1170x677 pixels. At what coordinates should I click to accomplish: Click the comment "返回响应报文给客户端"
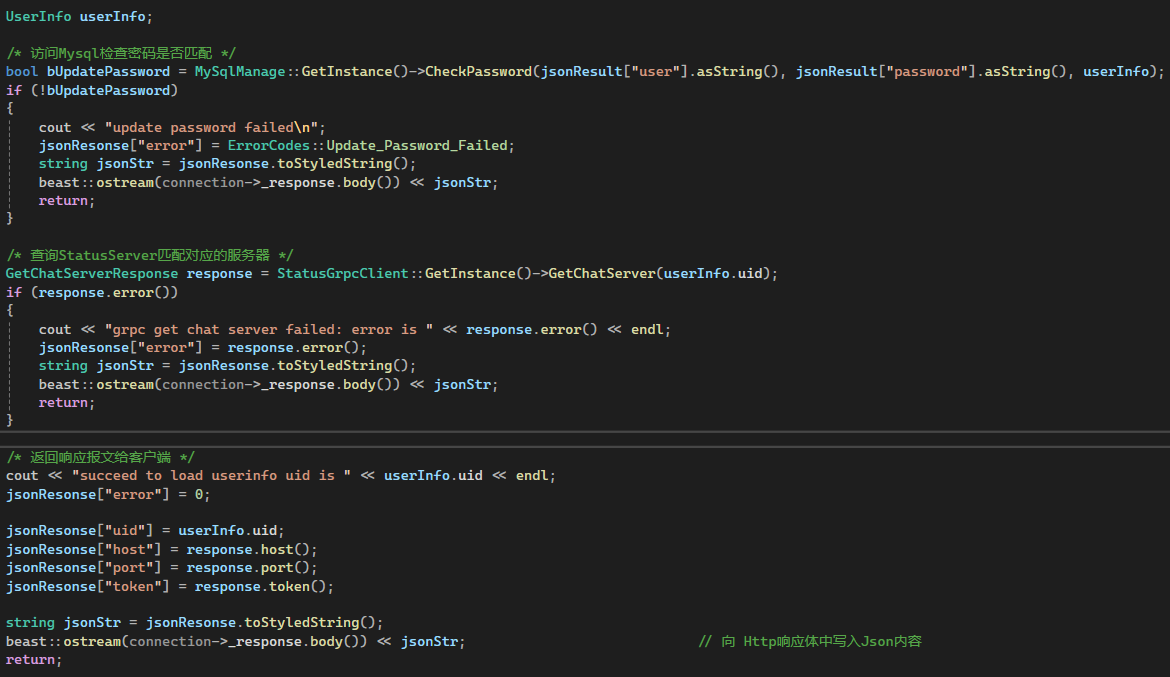coord(100,458)
